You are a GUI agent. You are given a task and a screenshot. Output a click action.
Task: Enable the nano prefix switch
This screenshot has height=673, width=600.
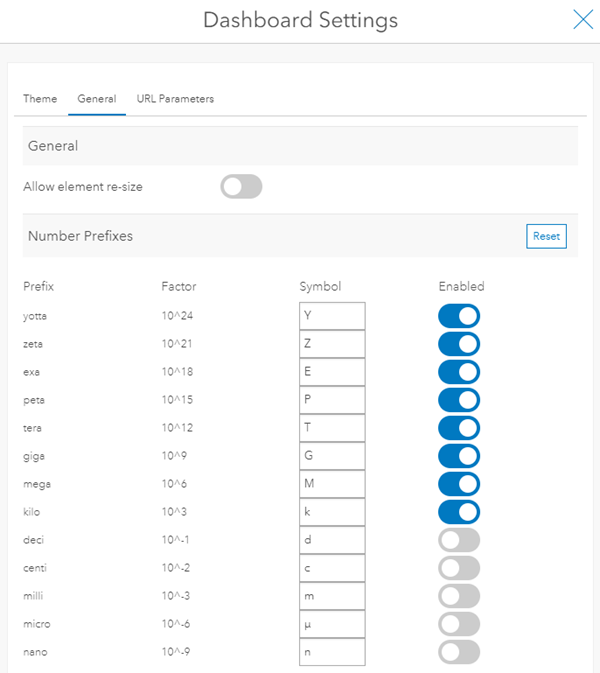pyautogui.click(x=459, y=652)
